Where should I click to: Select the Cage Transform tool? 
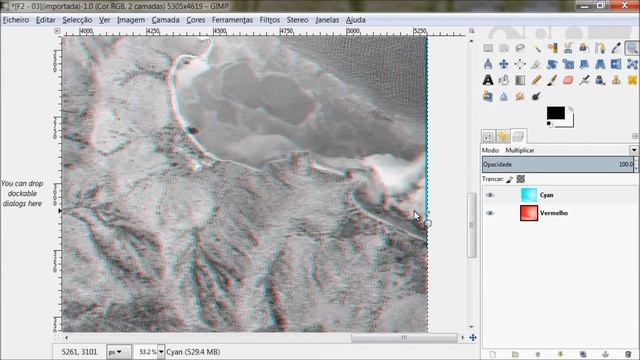click(632, 64)
